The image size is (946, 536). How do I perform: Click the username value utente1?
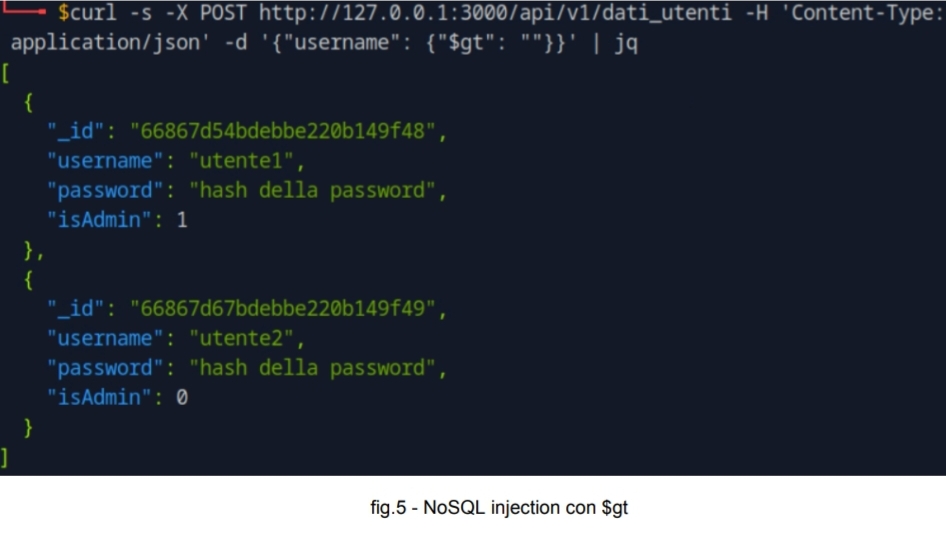(x=240, y=161)
